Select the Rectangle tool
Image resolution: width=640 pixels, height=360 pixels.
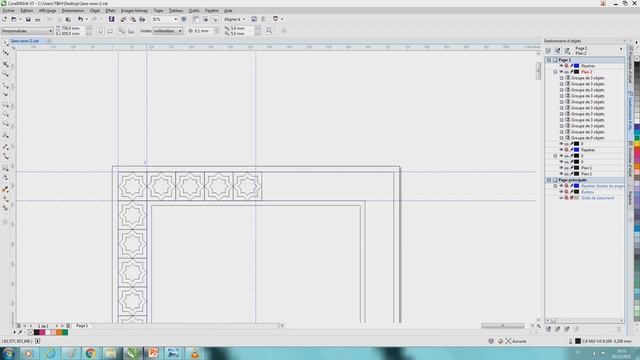tap(5, 104)
